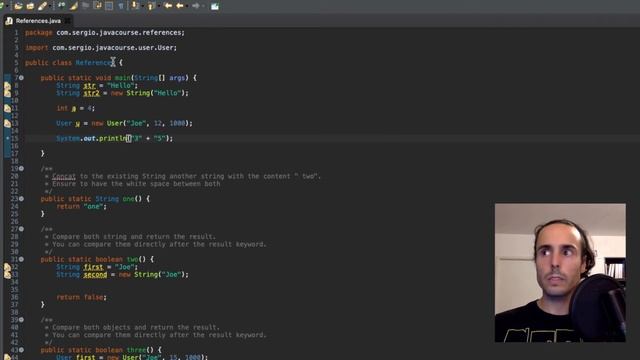Click the underlined word Concat in the comment

[x=64, y=176]
